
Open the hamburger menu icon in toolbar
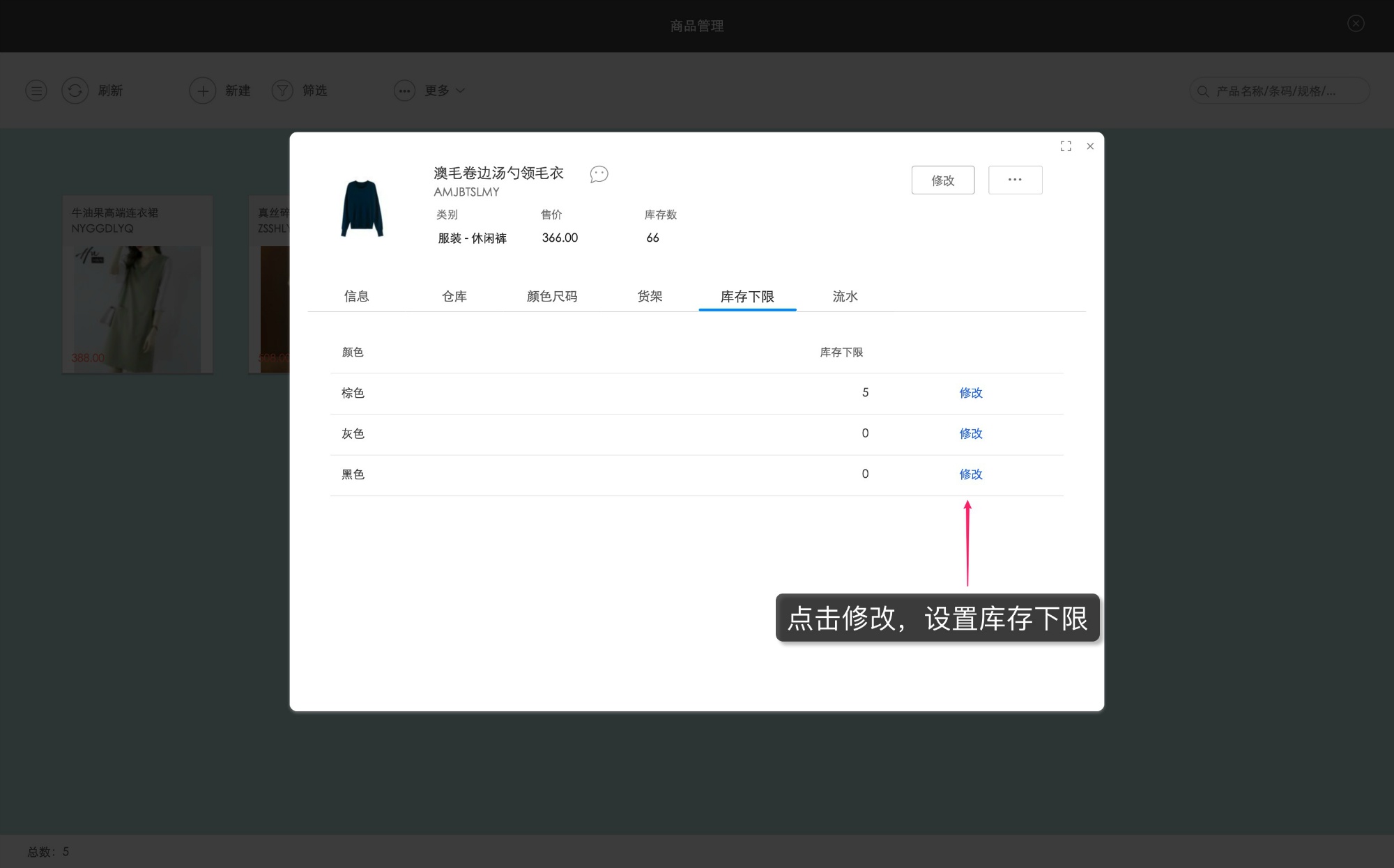click(x=36, y=91)
